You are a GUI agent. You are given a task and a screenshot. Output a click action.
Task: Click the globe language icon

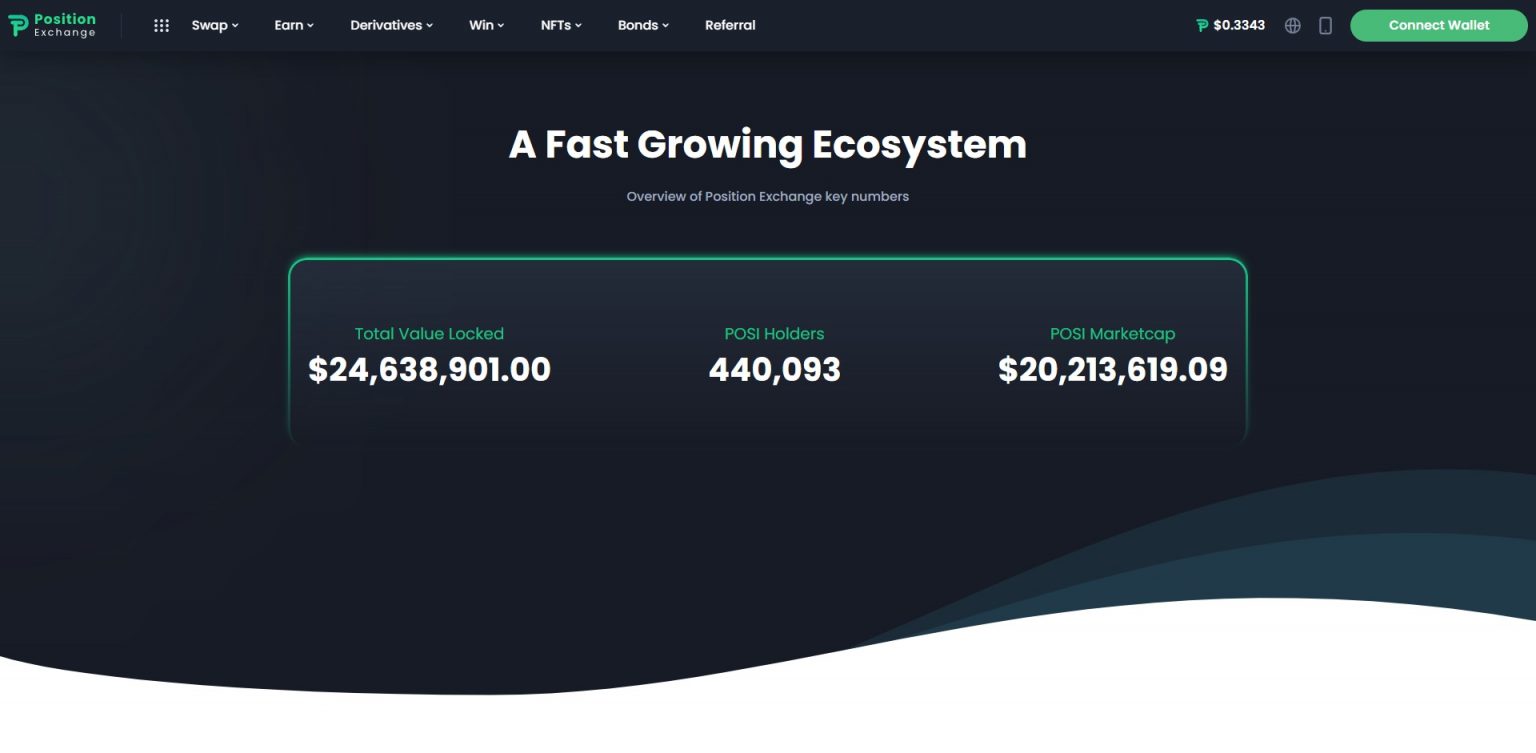coord(1292,25)
